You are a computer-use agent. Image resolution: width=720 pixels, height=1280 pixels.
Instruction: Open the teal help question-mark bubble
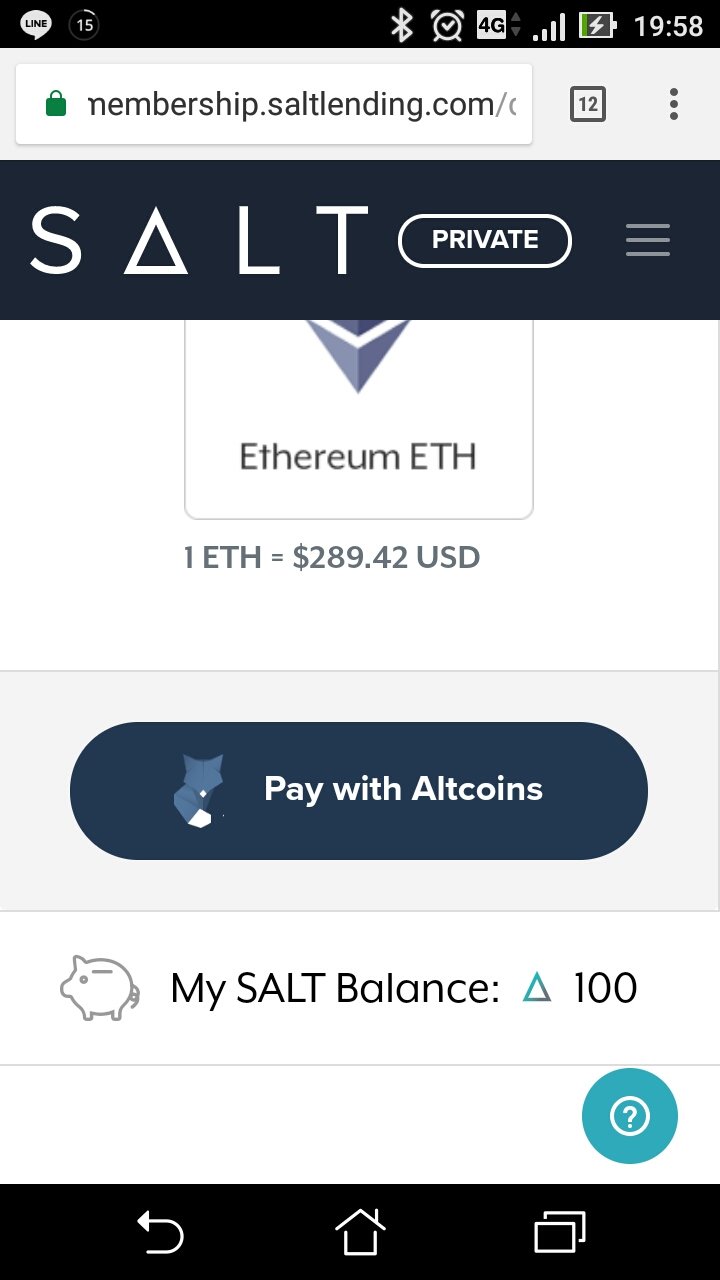[x=630, y=1116]
